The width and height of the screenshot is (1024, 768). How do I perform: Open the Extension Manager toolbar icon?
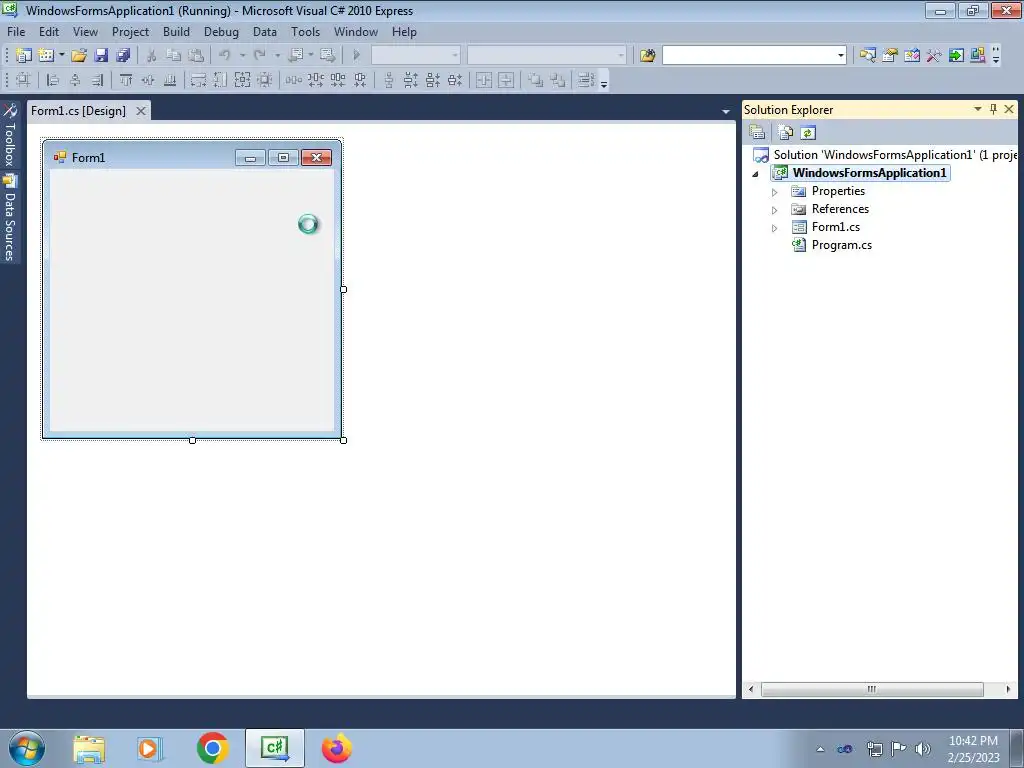coord(978,56)
